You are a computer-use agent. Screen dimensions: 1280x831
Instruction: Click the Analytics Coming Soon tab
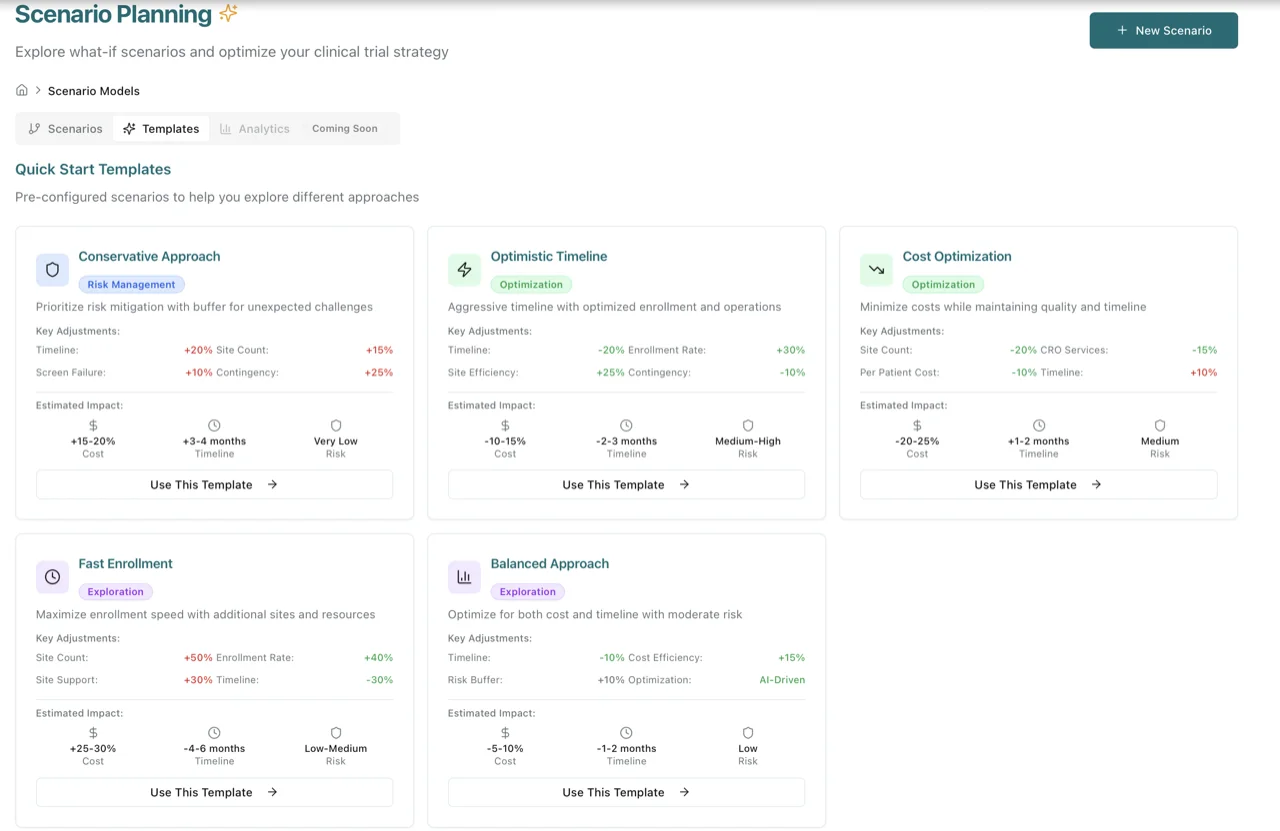pos(255,128)
